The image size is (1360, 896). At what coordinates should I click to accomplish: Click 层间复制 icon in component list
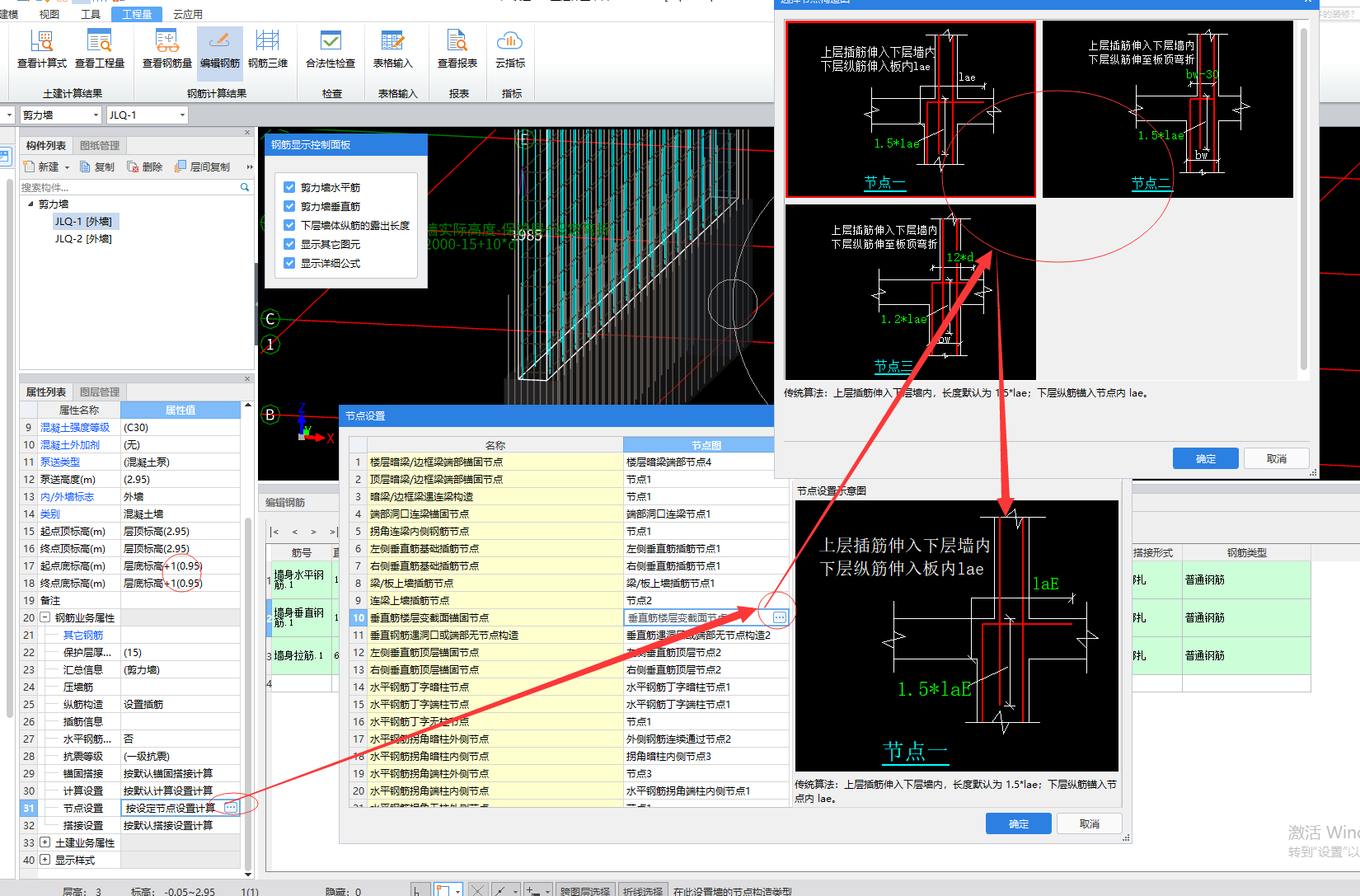181,167
